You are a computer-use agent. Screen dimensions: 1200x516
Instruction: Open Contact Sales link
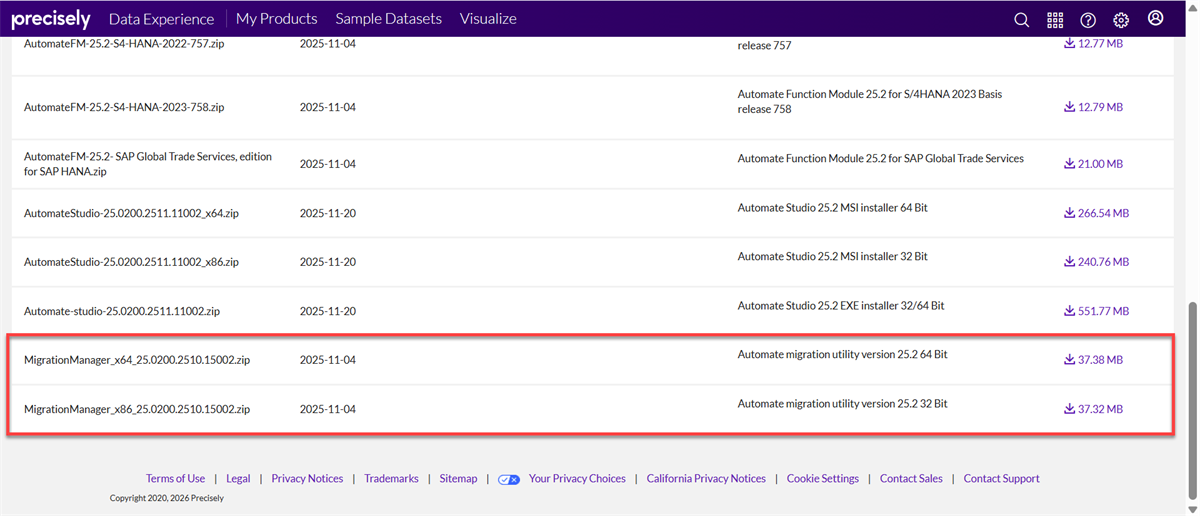[x=911, y=479]
